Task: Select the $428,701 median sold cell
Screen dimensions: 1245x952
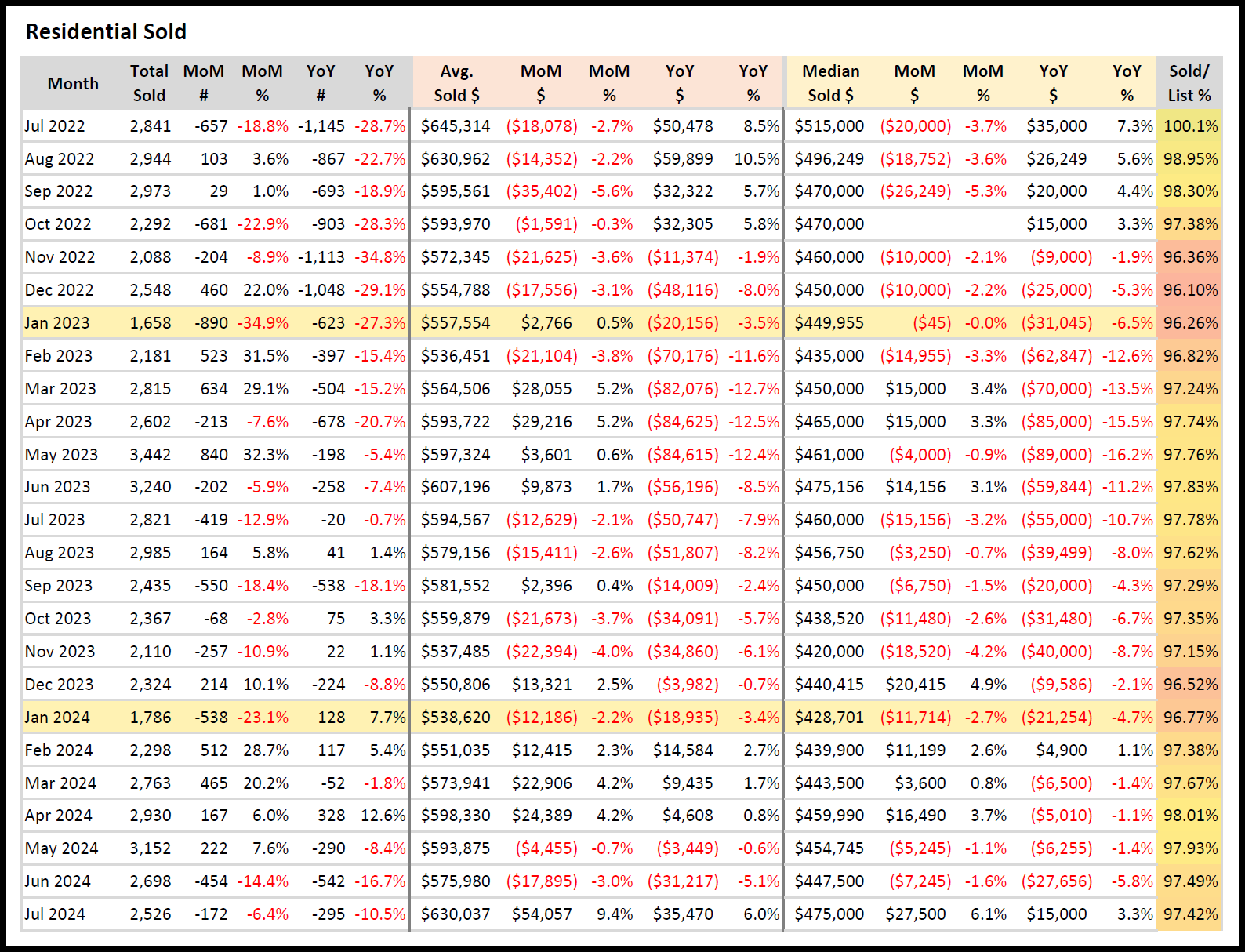Action: (x=829, y=718)
